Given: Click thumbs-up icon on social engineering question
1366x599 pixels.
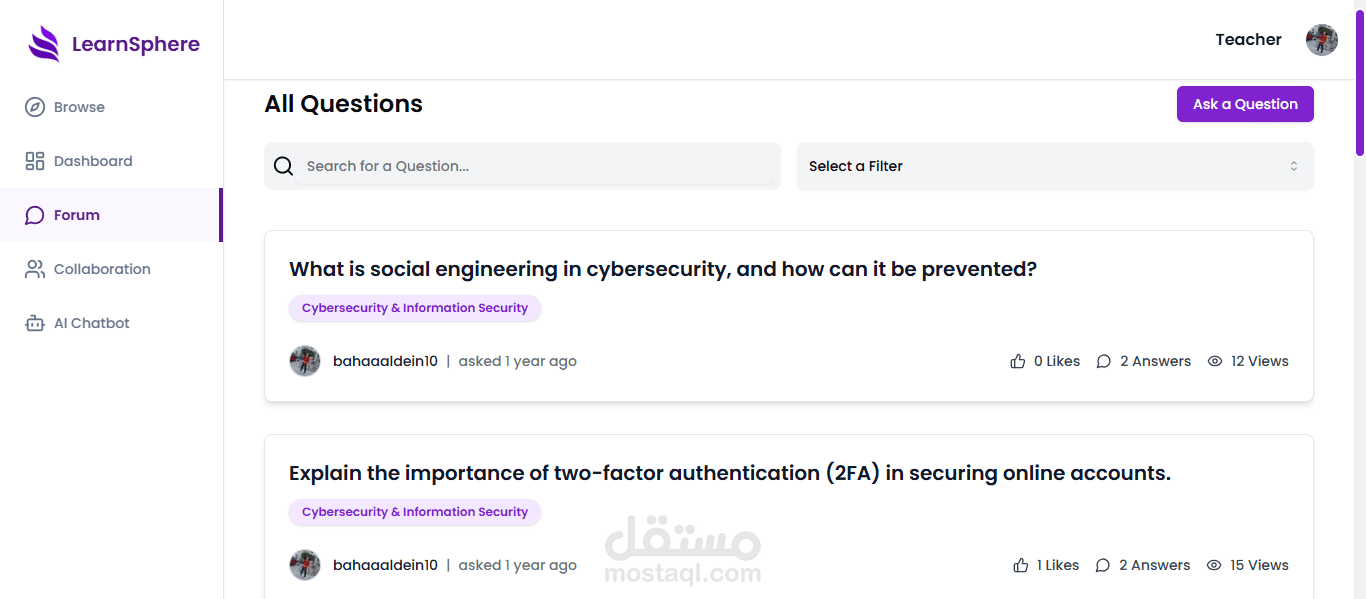Looking at the screenshot, I should point(1018,361).
